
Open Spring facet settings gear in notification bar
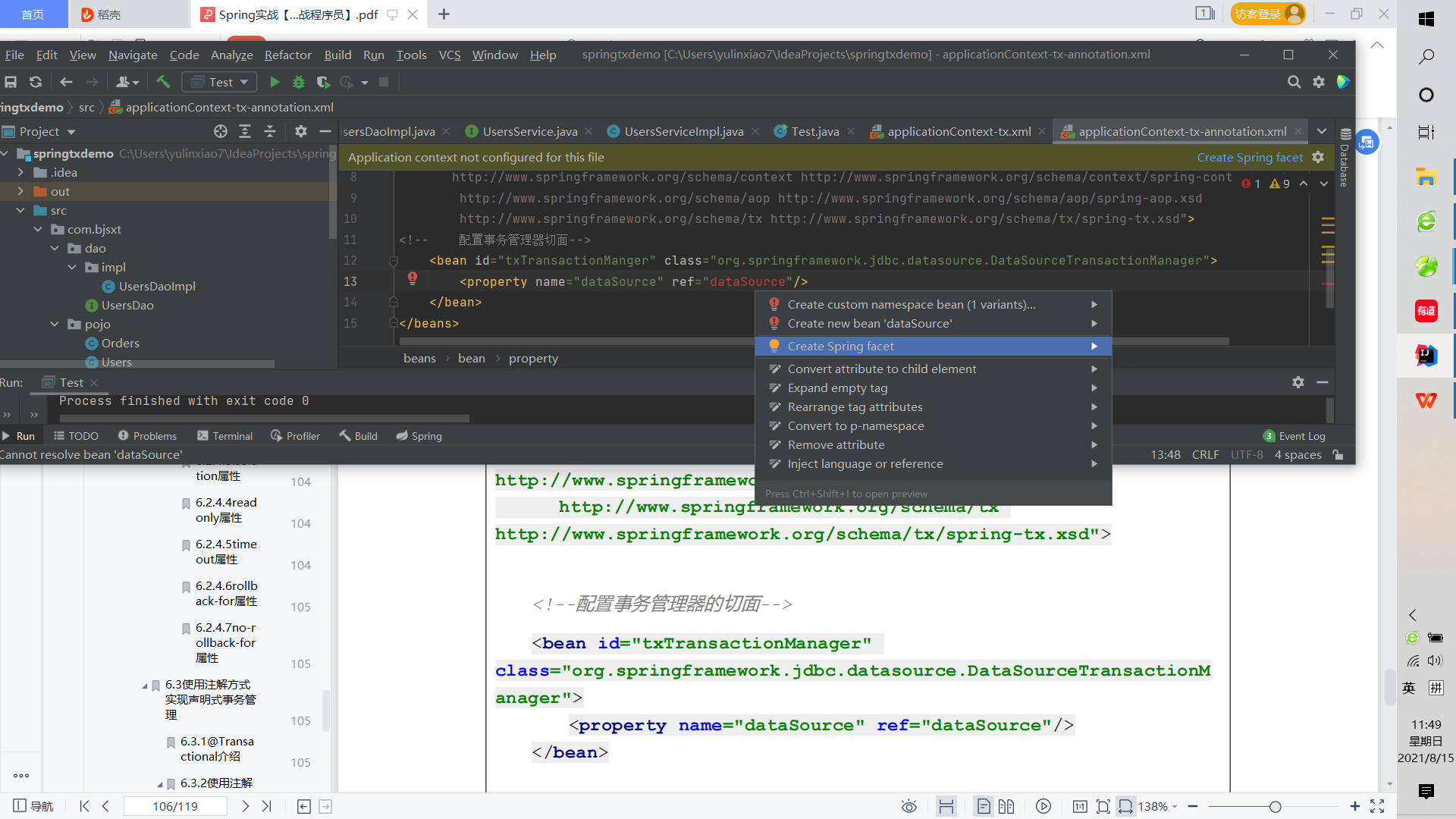coord(1318,157)
